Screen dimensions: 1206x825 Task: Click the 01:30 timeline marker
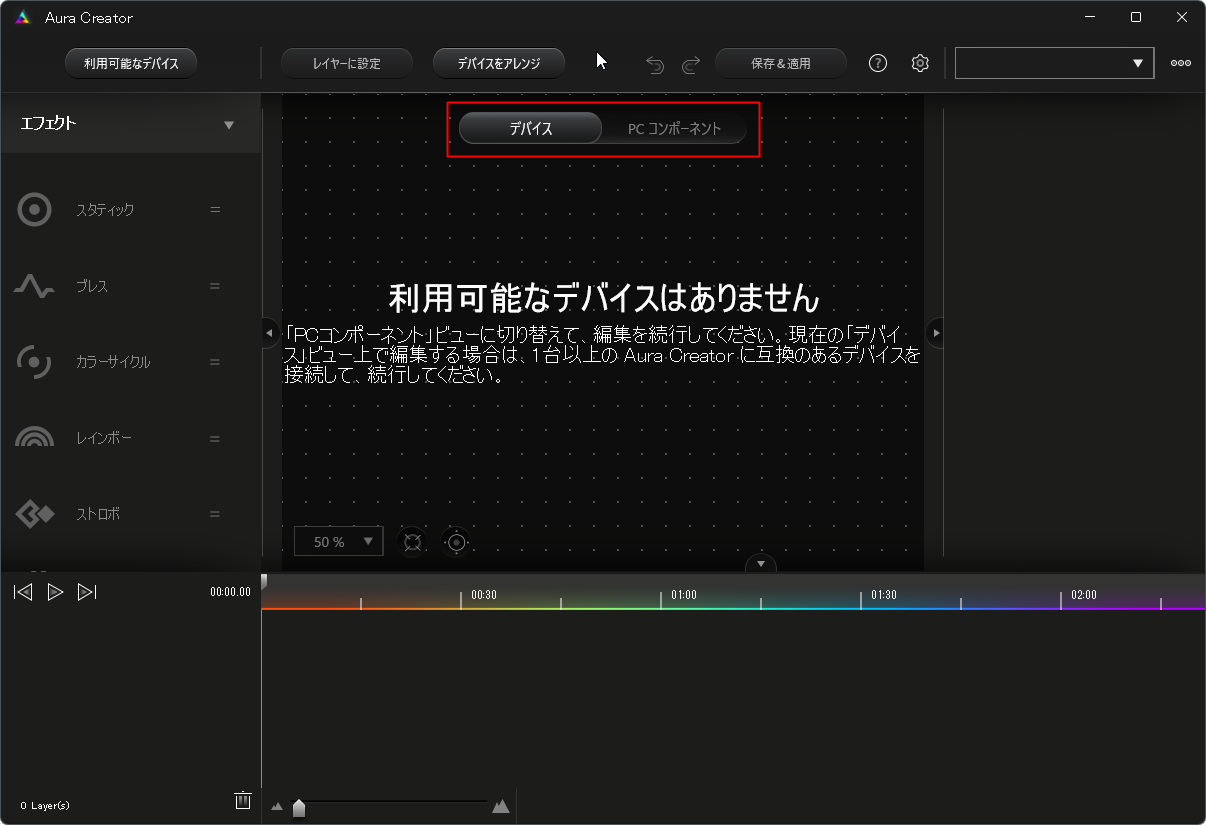click(x=884, y=595)
